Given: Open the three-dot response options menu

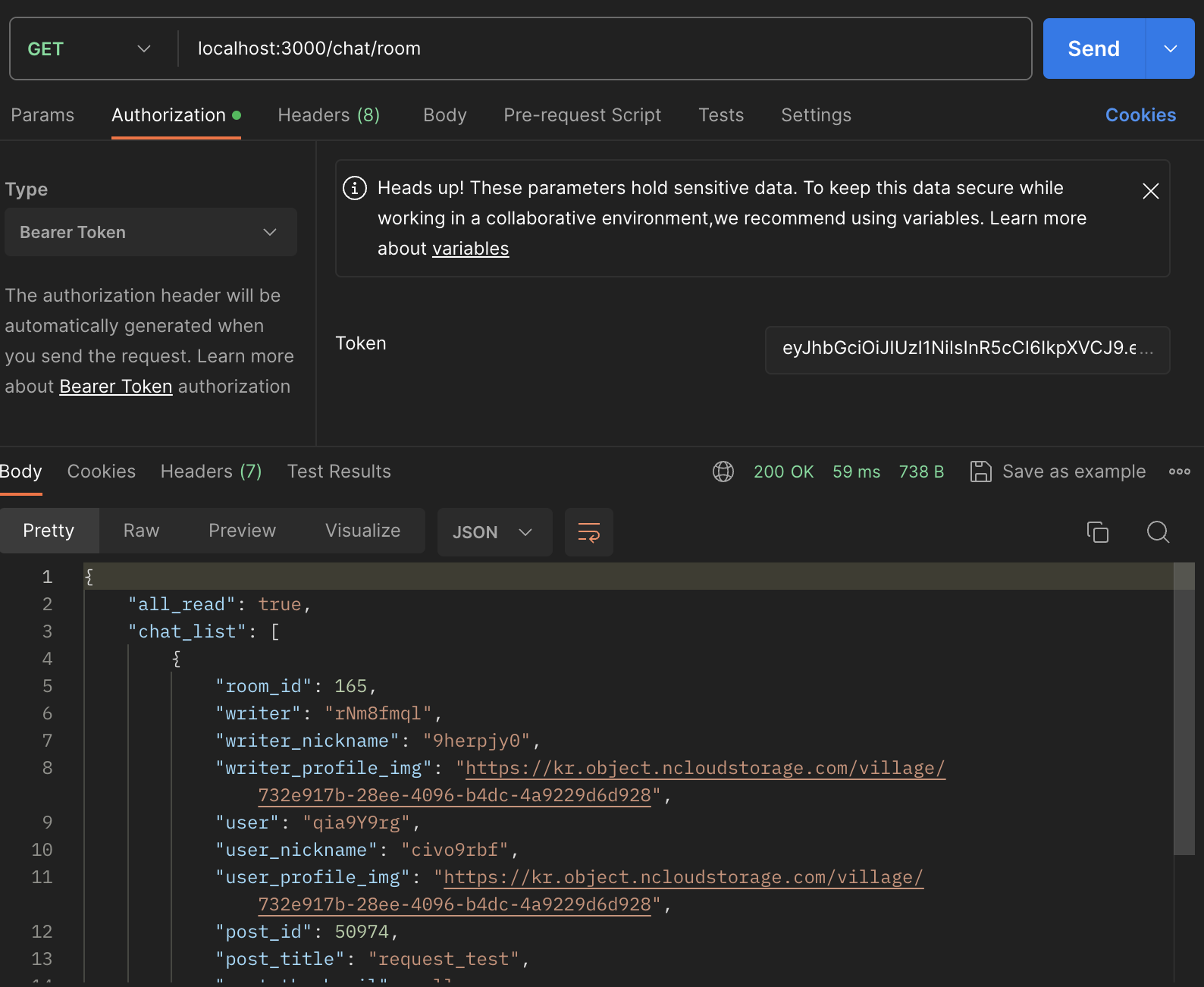Looking at the screenshot, I should (1179, 472).
